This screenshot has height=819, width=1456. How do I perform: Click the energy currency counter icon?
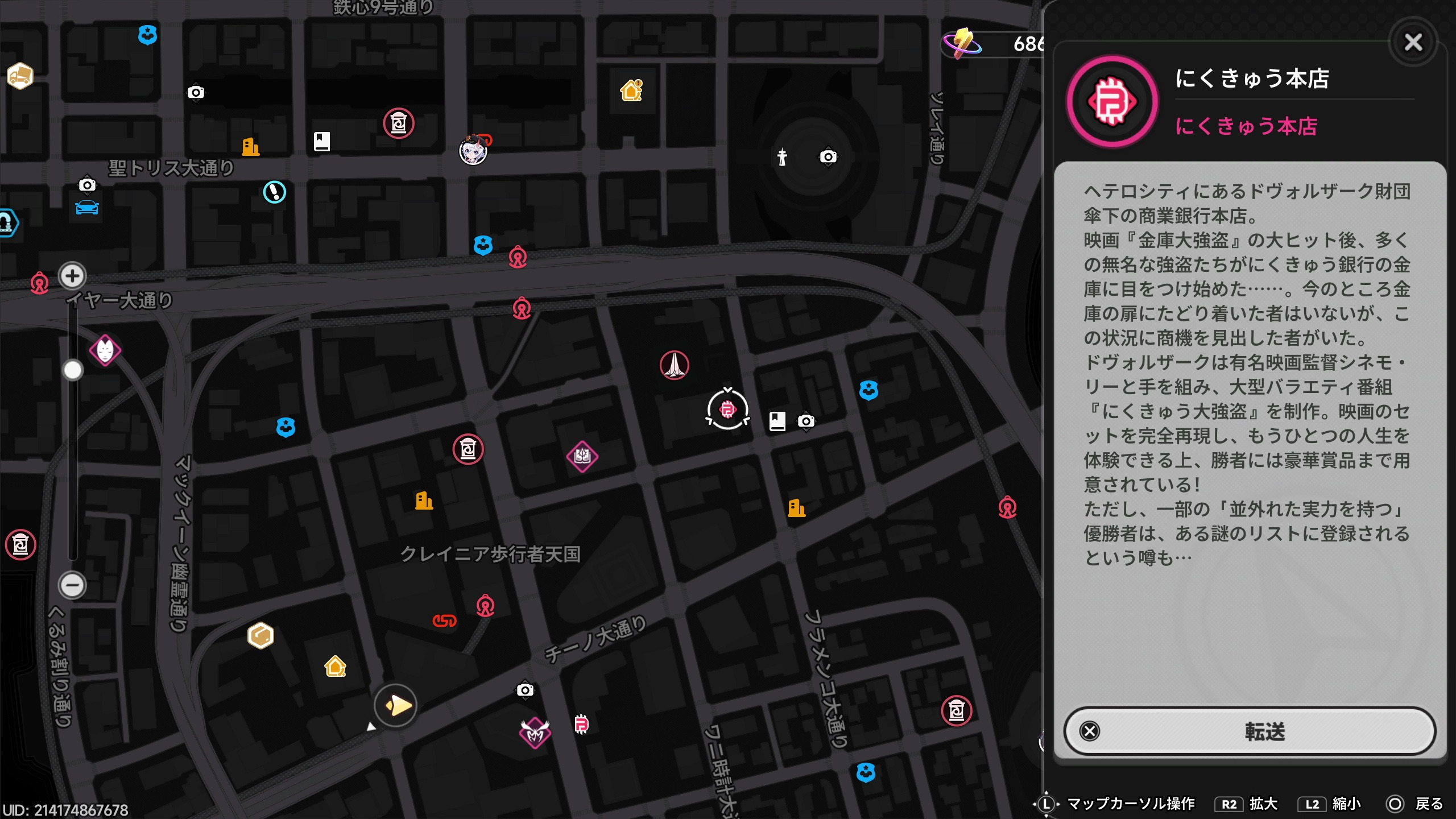962,43
